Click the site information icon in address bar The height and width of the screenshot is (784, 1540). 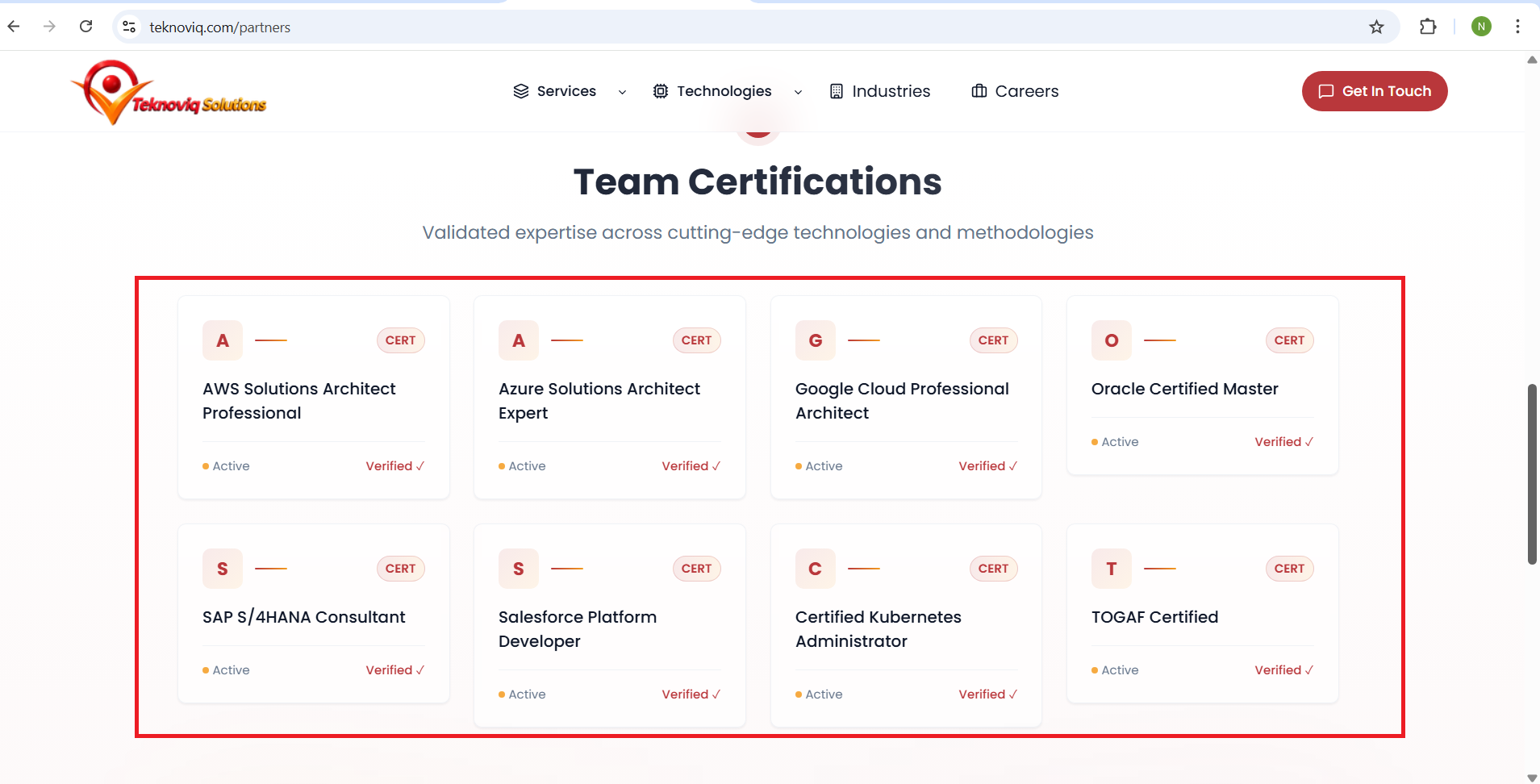(129, 27)
